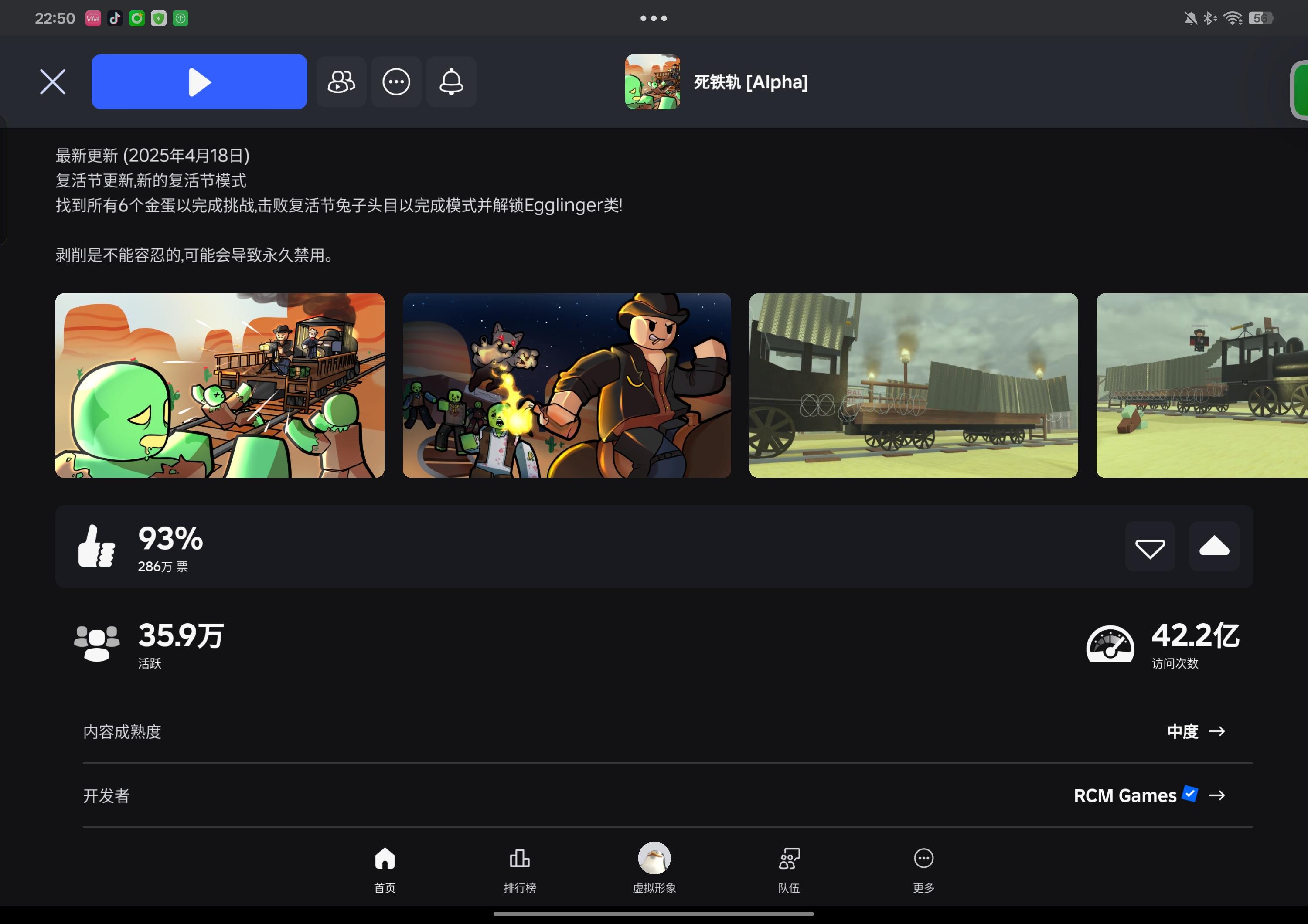Screen dimensions: 1308x924
Task: Tap the 死铁轨 [Alpha] title text
Action: 751,82
